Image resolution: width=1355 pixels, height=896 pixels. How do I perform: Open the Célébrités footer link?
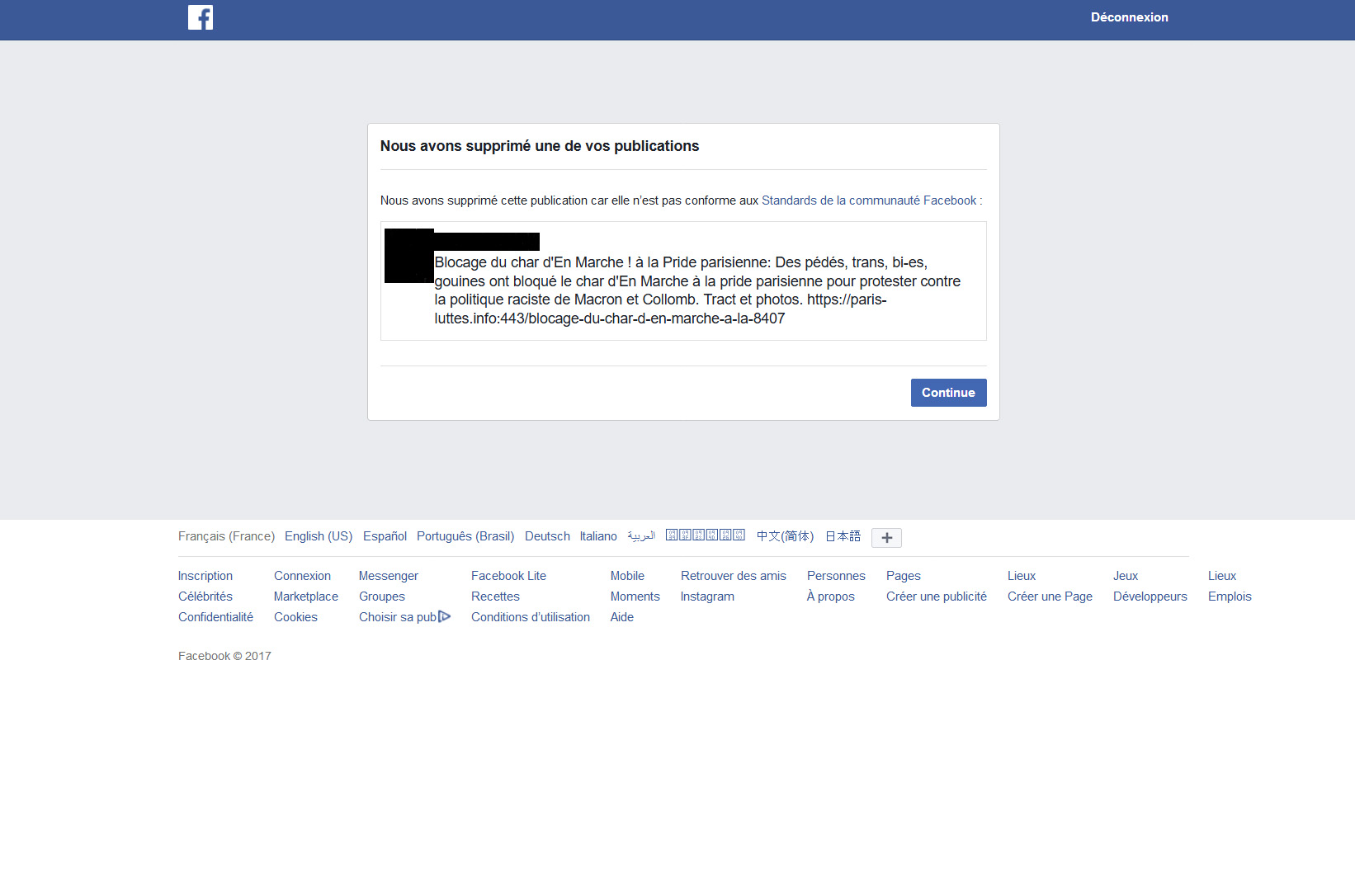205,597
